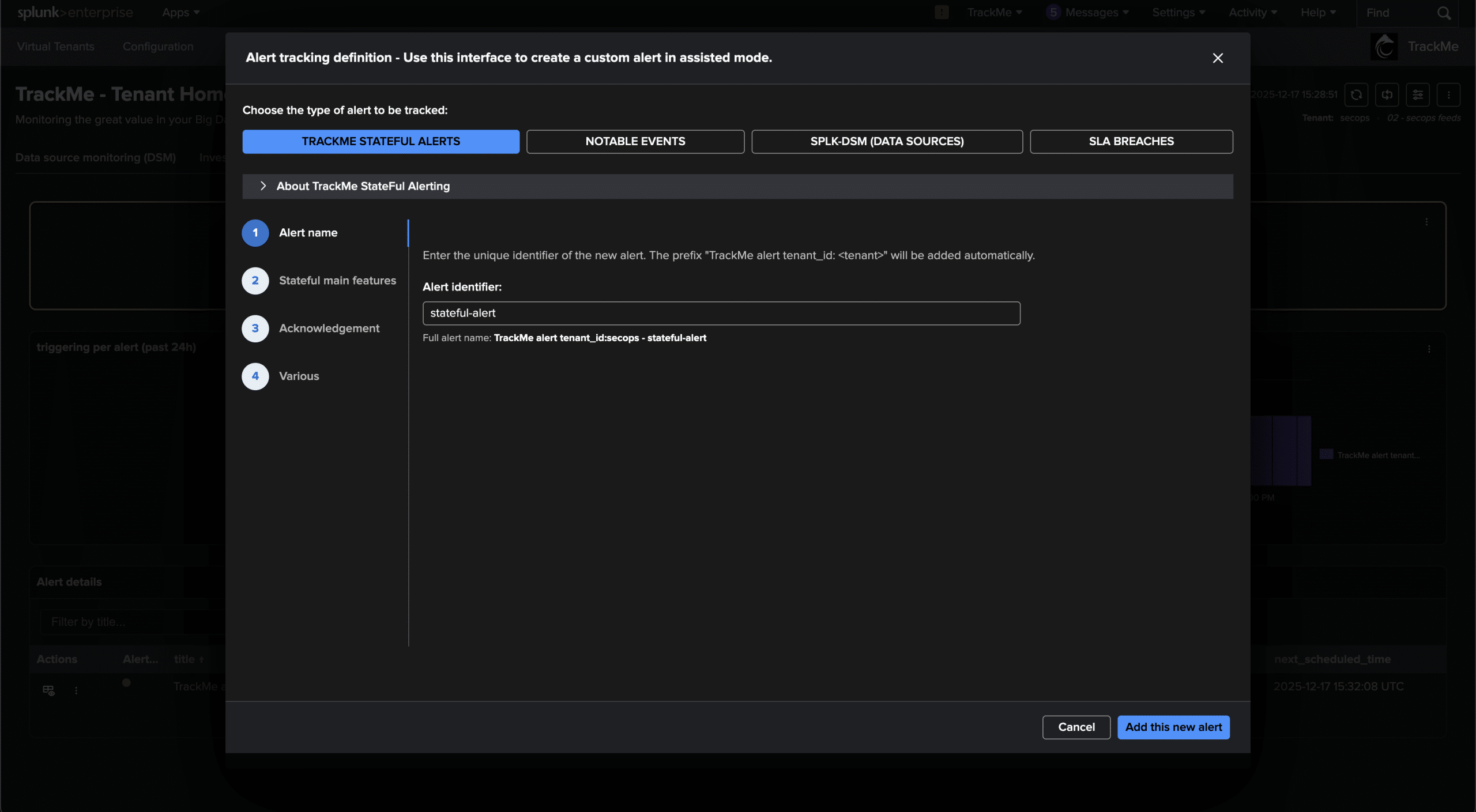Click the refresh icon near the timestamp

click(1355, 95)
